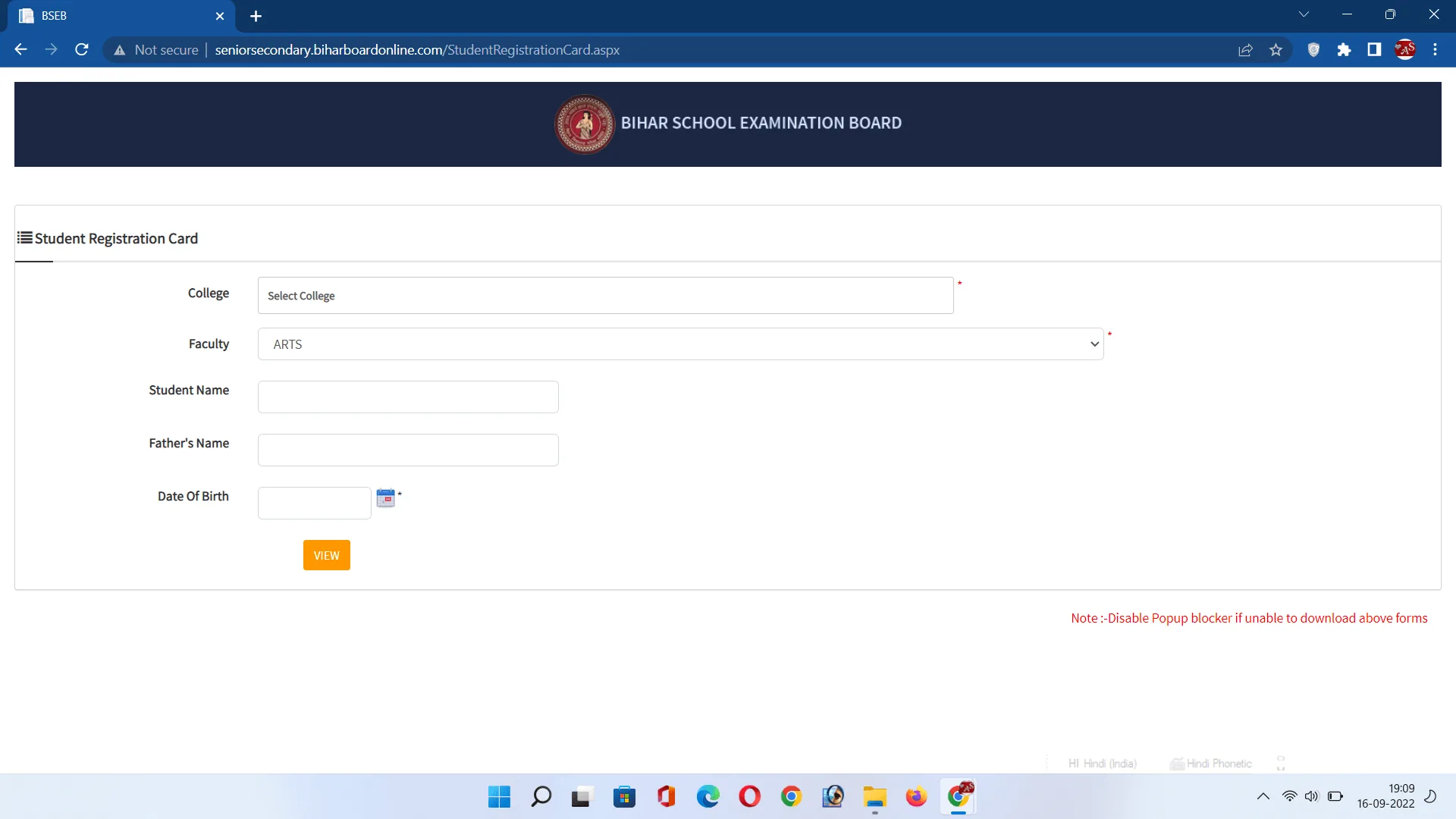Launch Firefox from the taskbar
The width and height of the screenshot is (1456, 819).
click(916, 797)
